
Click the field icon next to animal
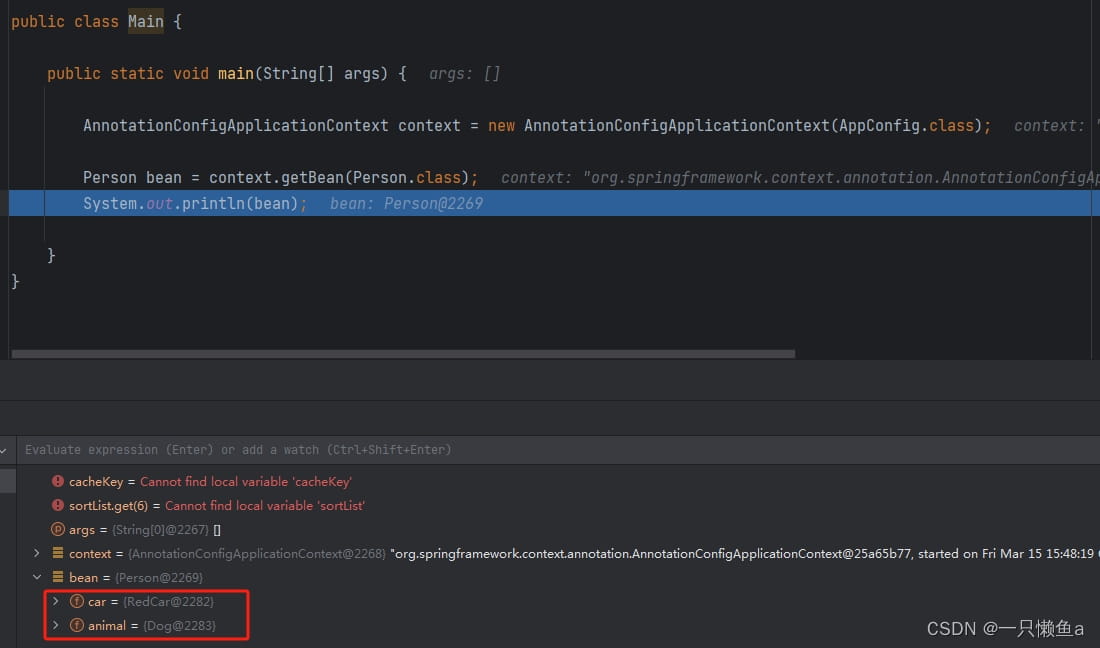[x=76, y=625]
